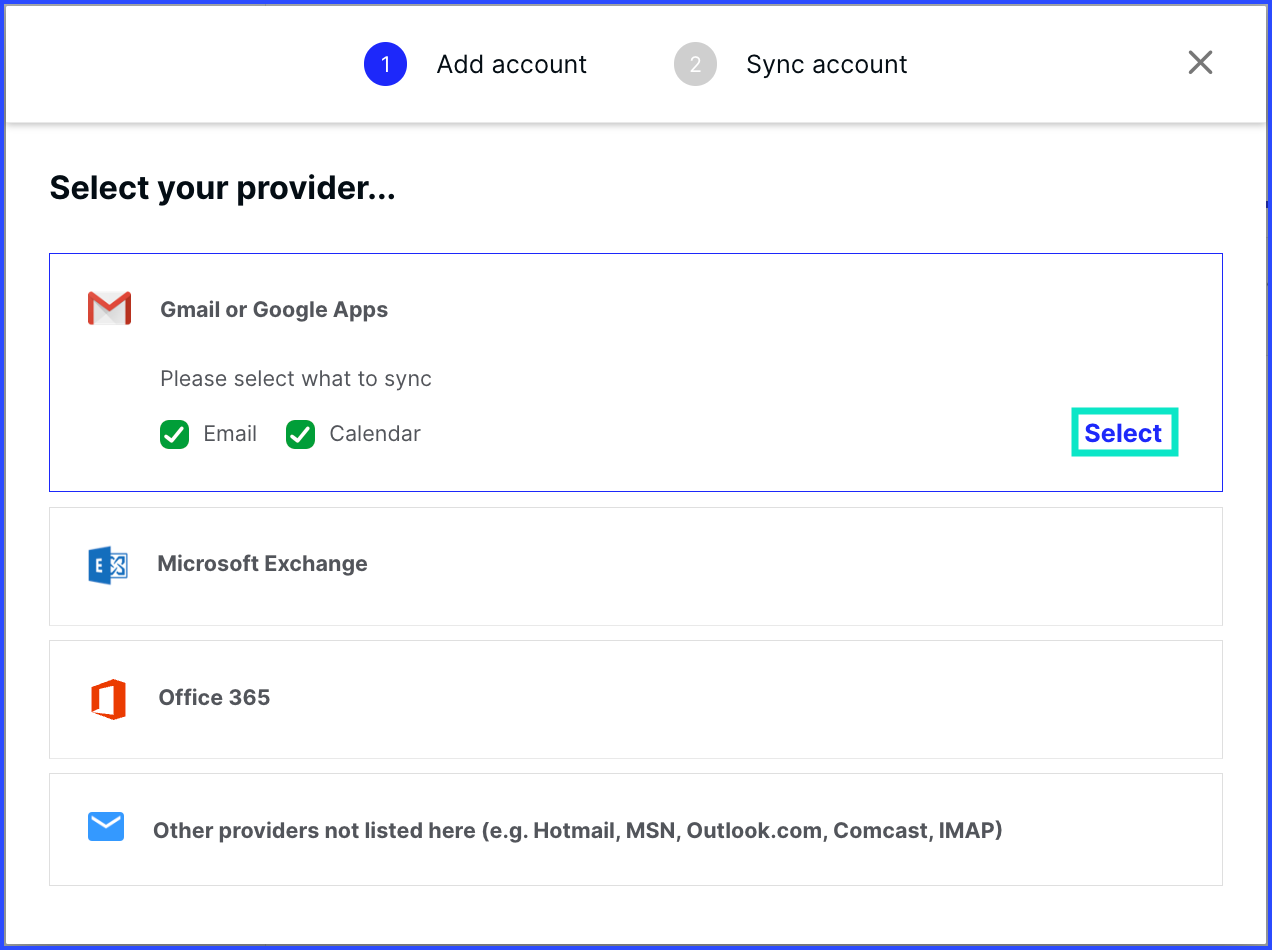Click 'Please select what to sync' text
The height and width of the screenshot is (950, 1272).
pos(296,379)
